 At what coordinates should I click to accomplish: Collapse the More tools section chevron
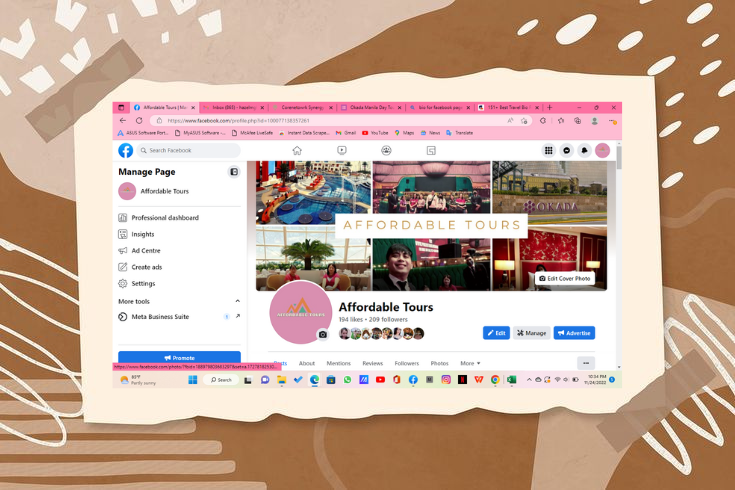click(x=238, y=301)
